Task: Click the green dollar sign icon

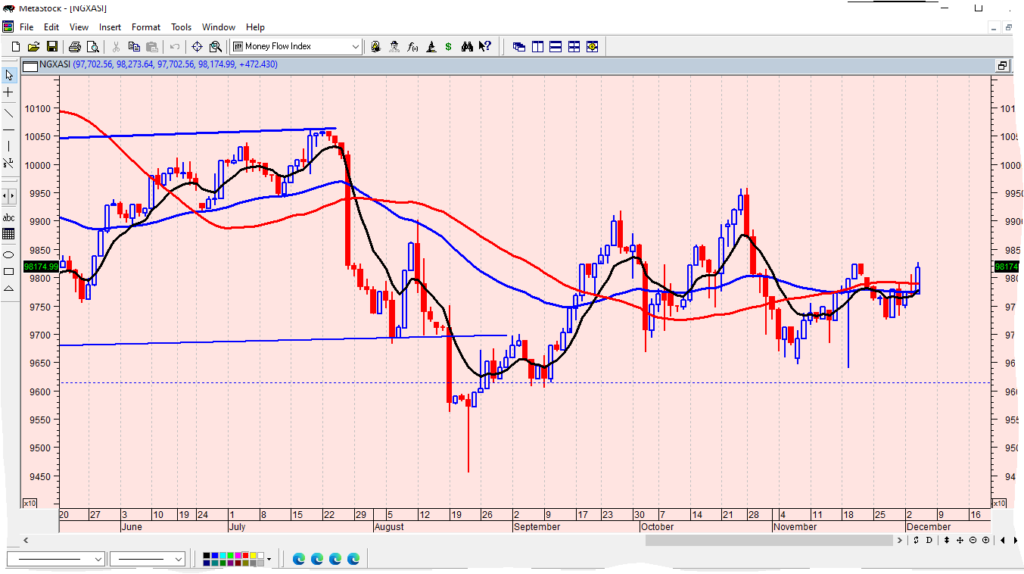Action: 447,46
